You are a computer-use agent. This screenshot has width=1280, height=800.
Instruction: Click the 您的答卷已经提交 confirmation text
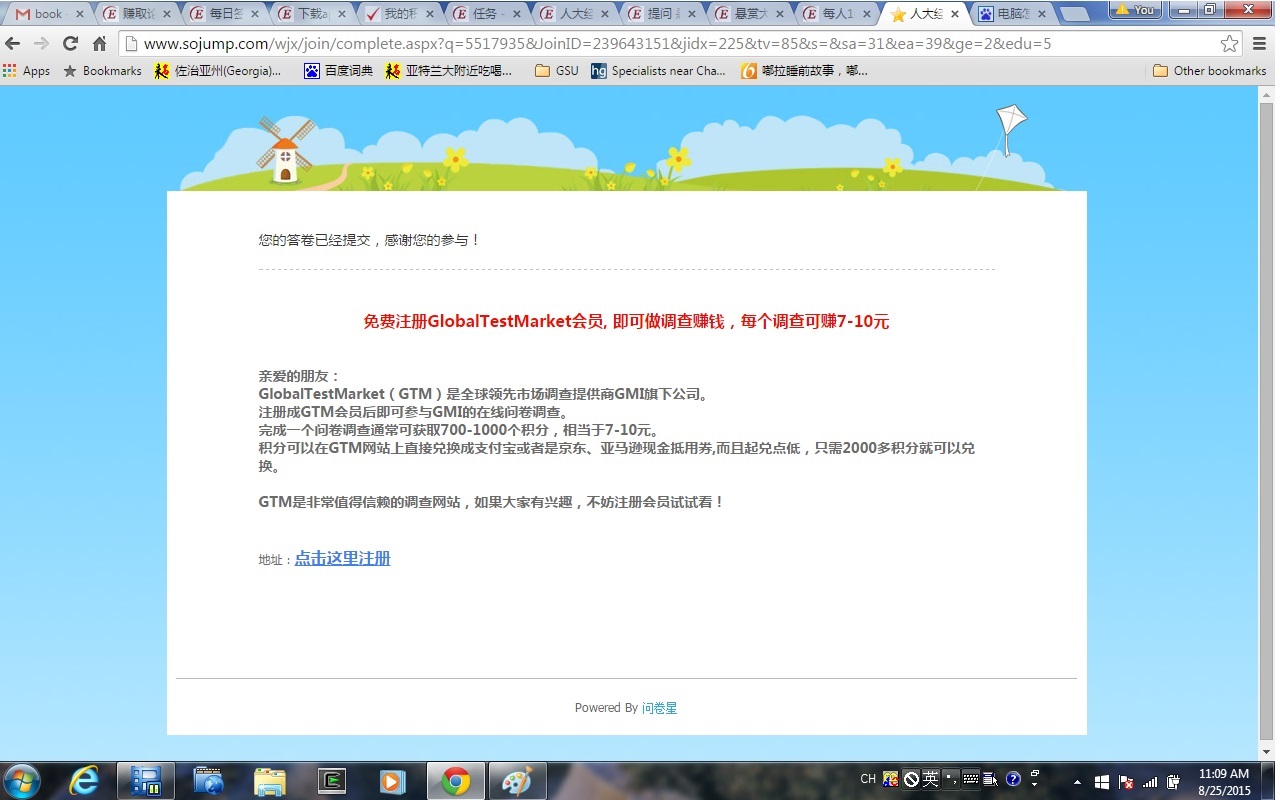369,240
